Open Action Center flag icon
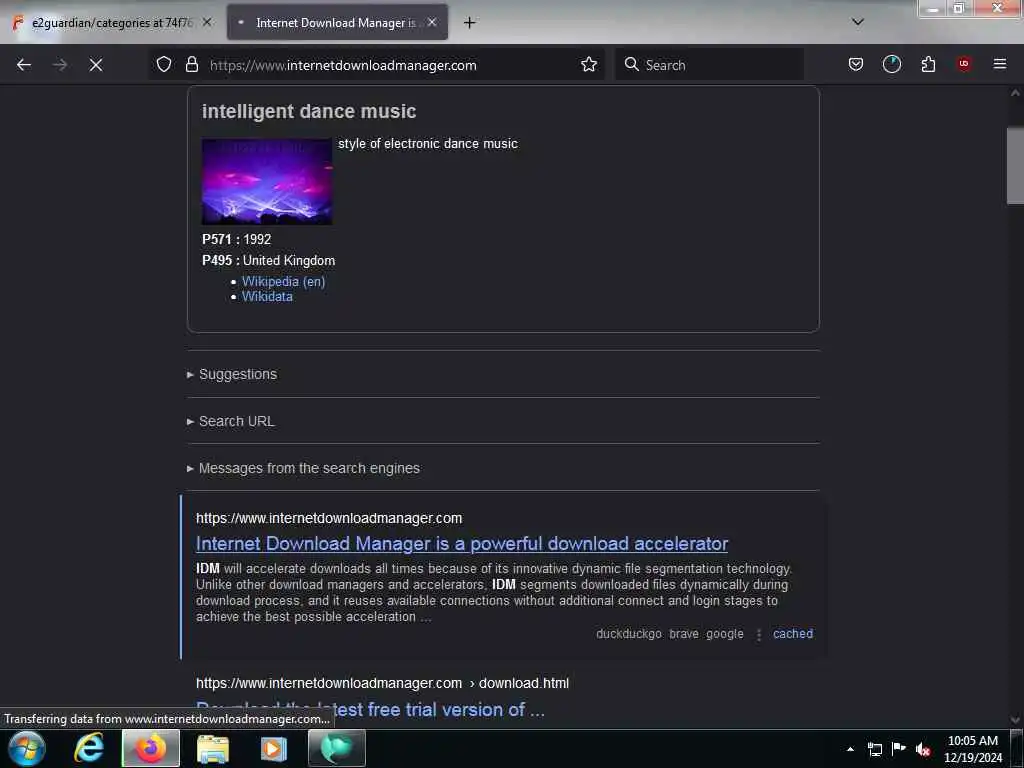Screen dimensions: 1024x768 [x=899, y=748]
